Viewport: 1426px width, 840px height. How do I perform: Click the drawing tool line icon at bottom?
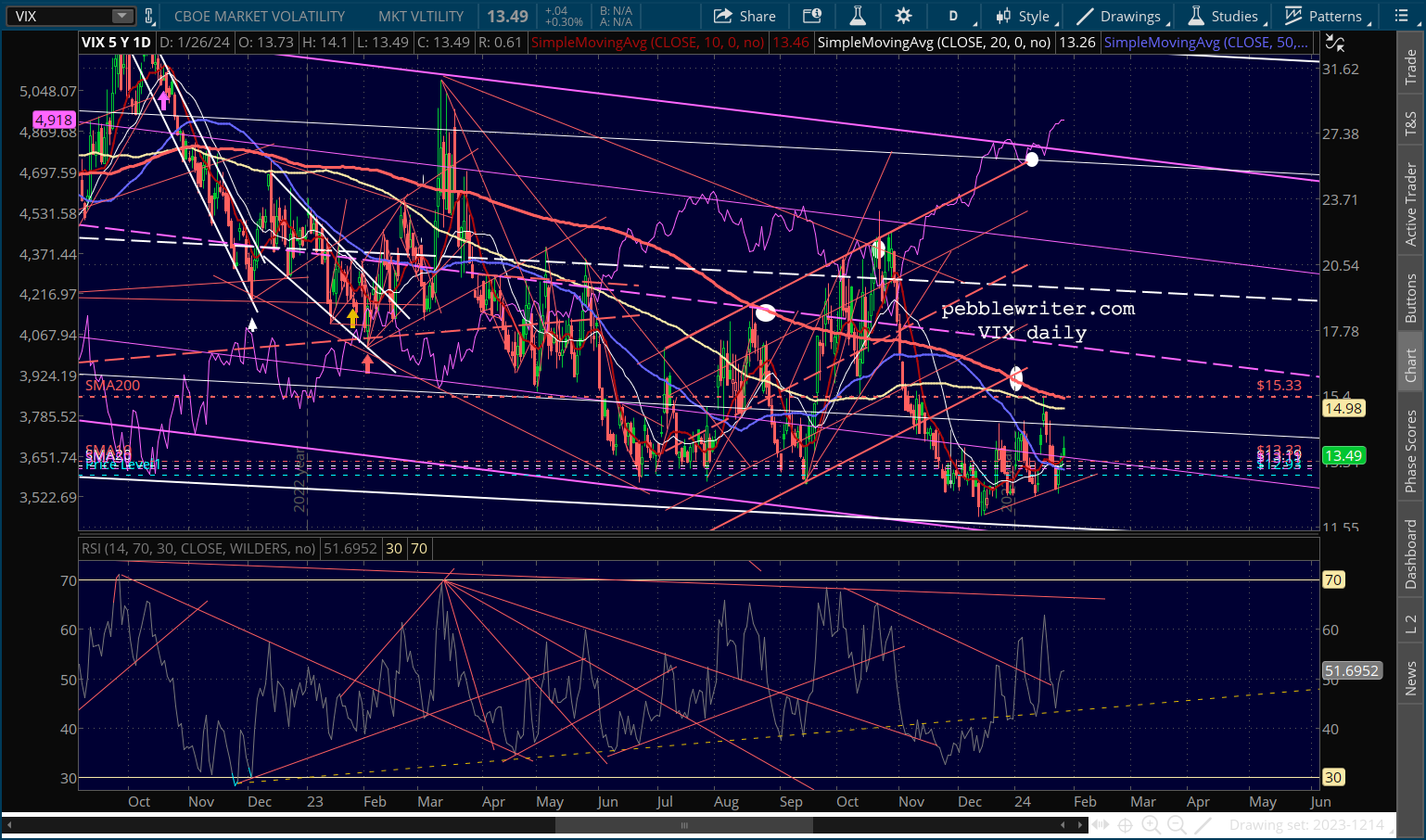click(x=1203, y=824)
